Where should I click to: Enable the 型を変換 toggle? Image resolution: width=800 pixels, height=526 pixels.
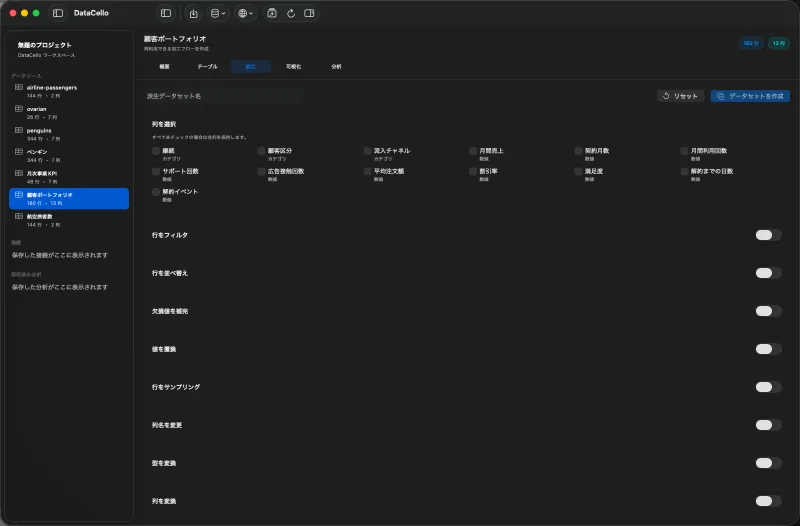(768, 463)
